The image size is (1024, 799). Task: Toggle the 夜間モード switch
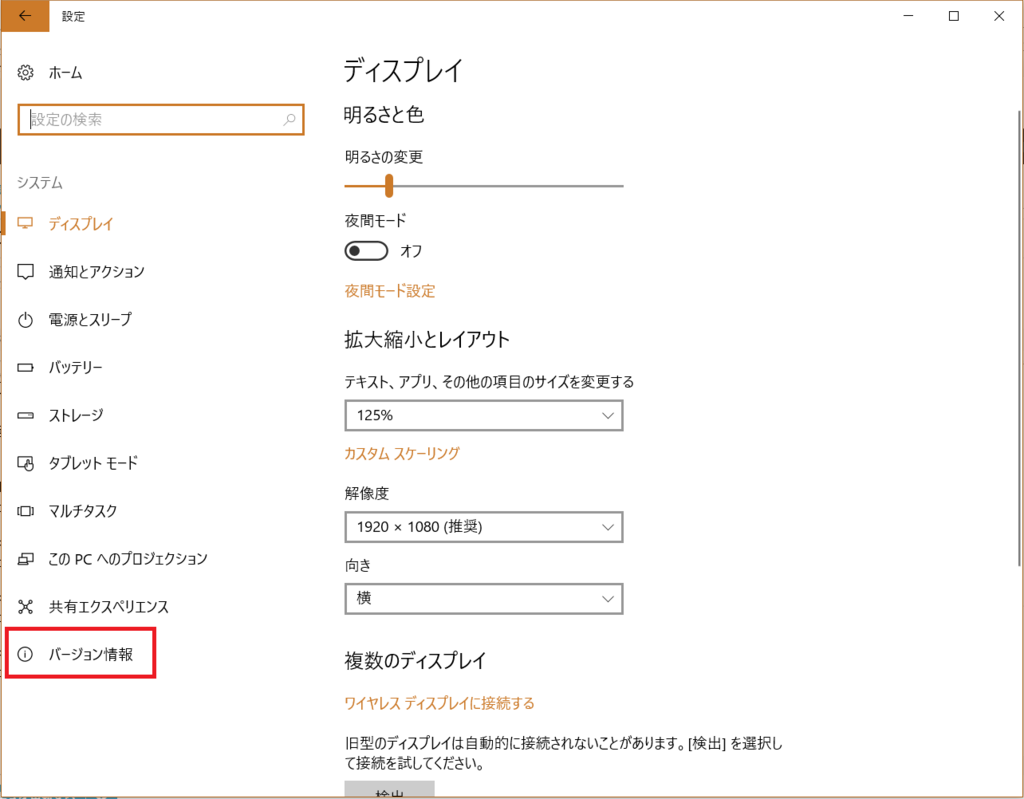(366, 251)
